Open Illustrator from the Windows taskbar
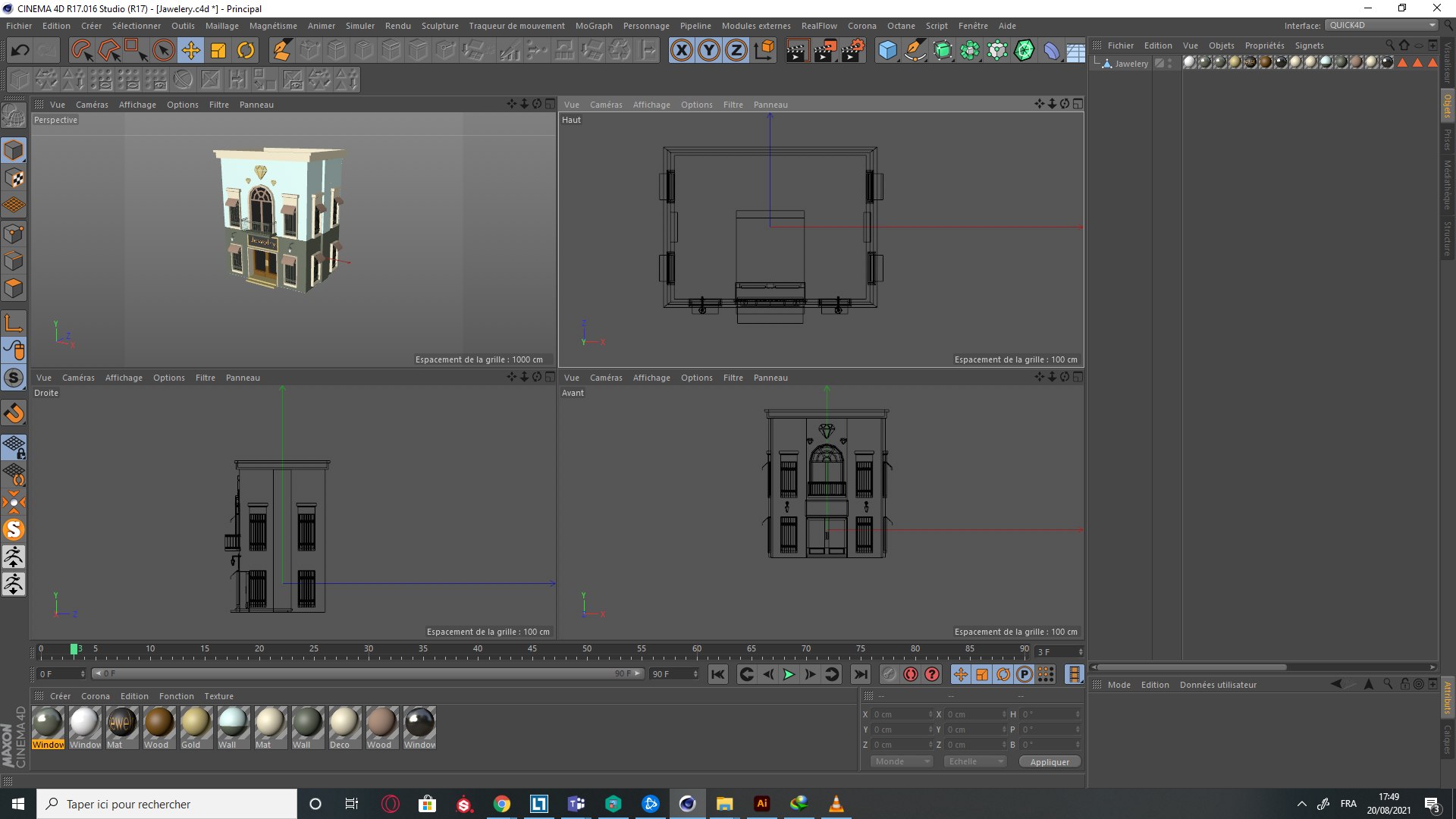The width and height of the screenshot is (1456, 819). point(762,804)
